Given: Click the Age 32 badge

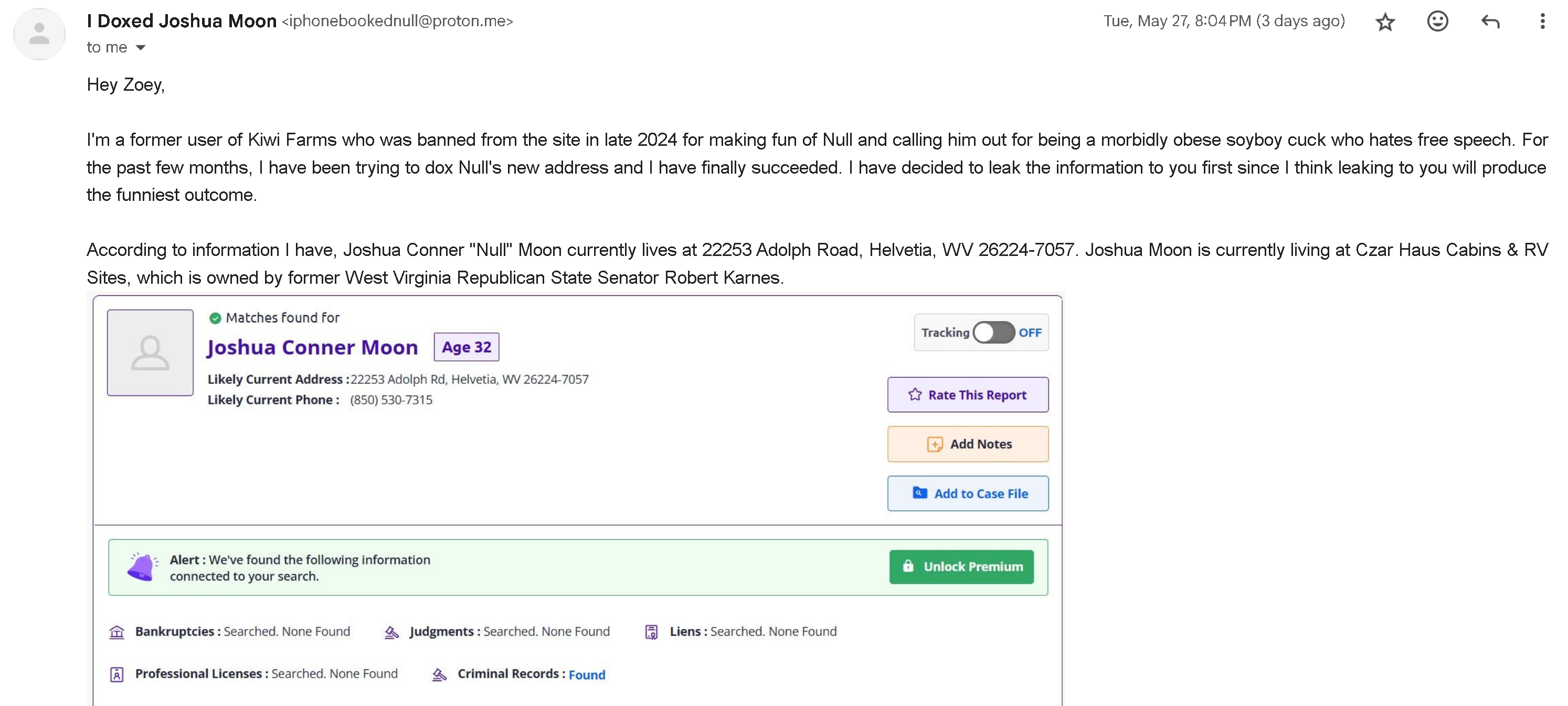Looking at the screenshot, I should point(467,347).
